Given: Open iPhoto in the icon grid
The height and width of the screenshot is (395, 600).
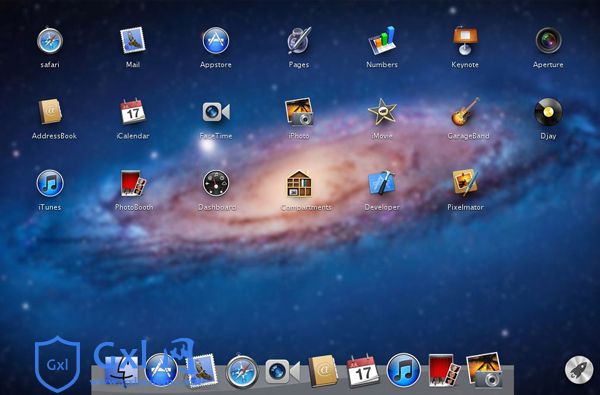Looking at the screenshot, I should [x=299, y=111].
